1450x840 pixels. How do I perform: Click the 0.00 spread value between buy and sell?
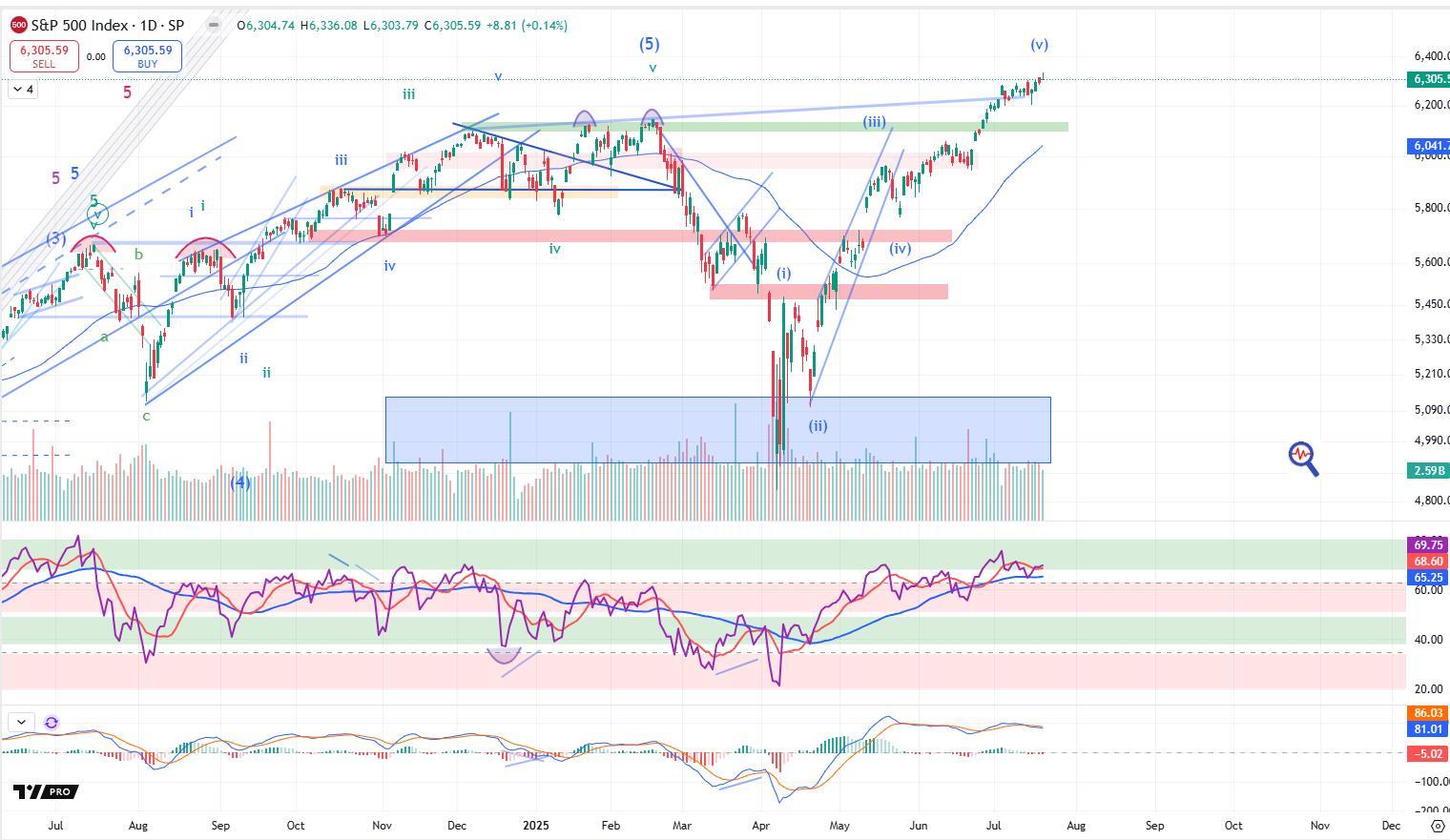point(95,57)
